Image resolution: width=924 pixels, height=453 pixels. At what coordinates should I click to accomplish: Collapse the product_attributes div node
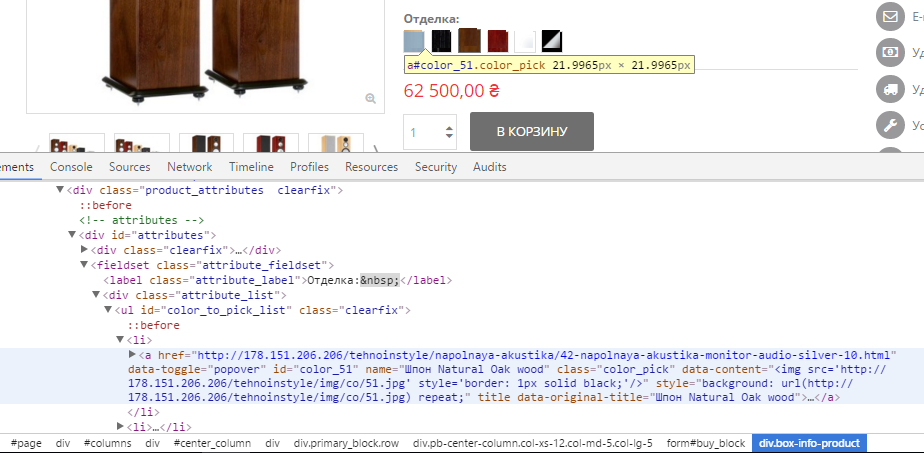60,190
